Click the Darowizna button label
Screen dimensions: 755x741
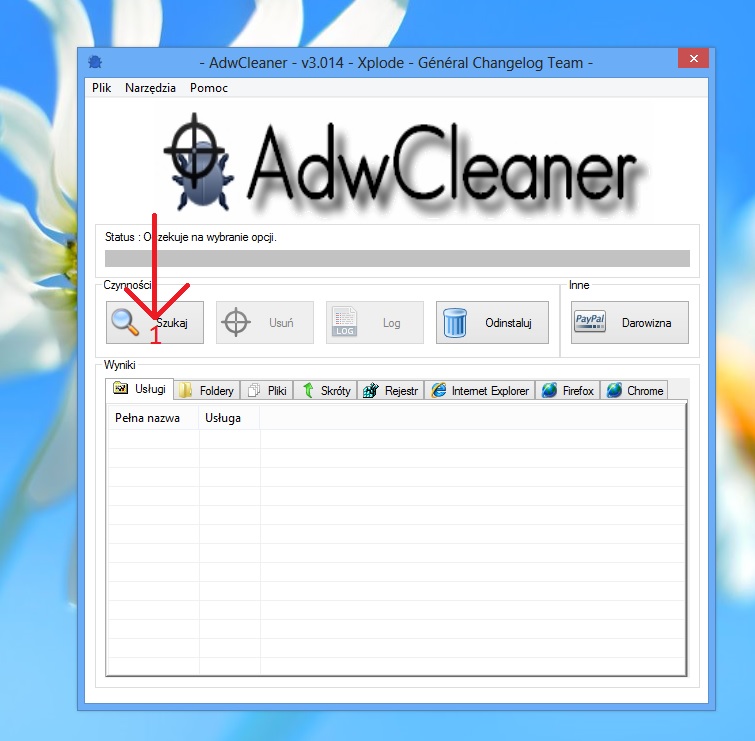pos(646,323)
